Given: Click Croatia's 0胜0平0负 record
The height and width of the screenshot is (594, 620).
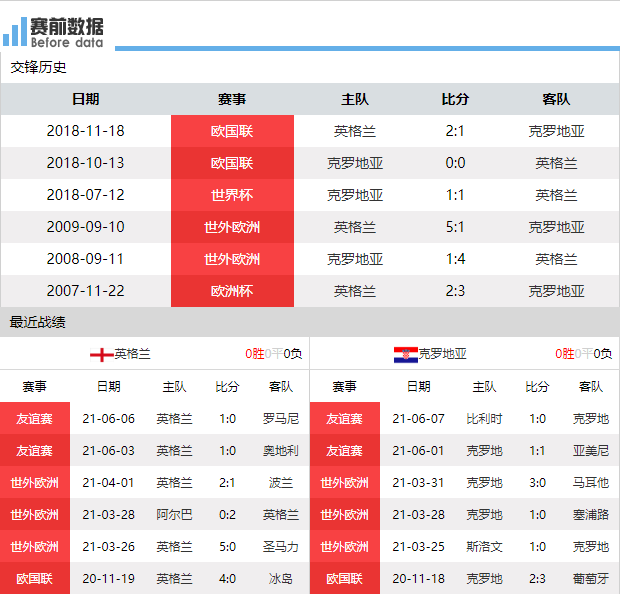Looking at the screenshot, I should pos(584,354).
